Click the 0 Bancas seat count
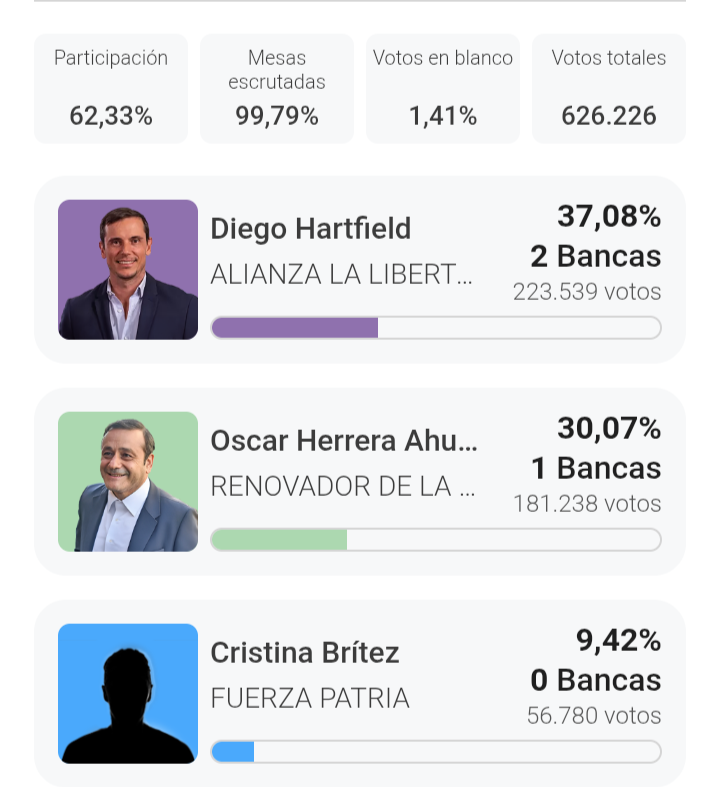The image size is (720, 787). pyautogui.click(x=596, y=681)
